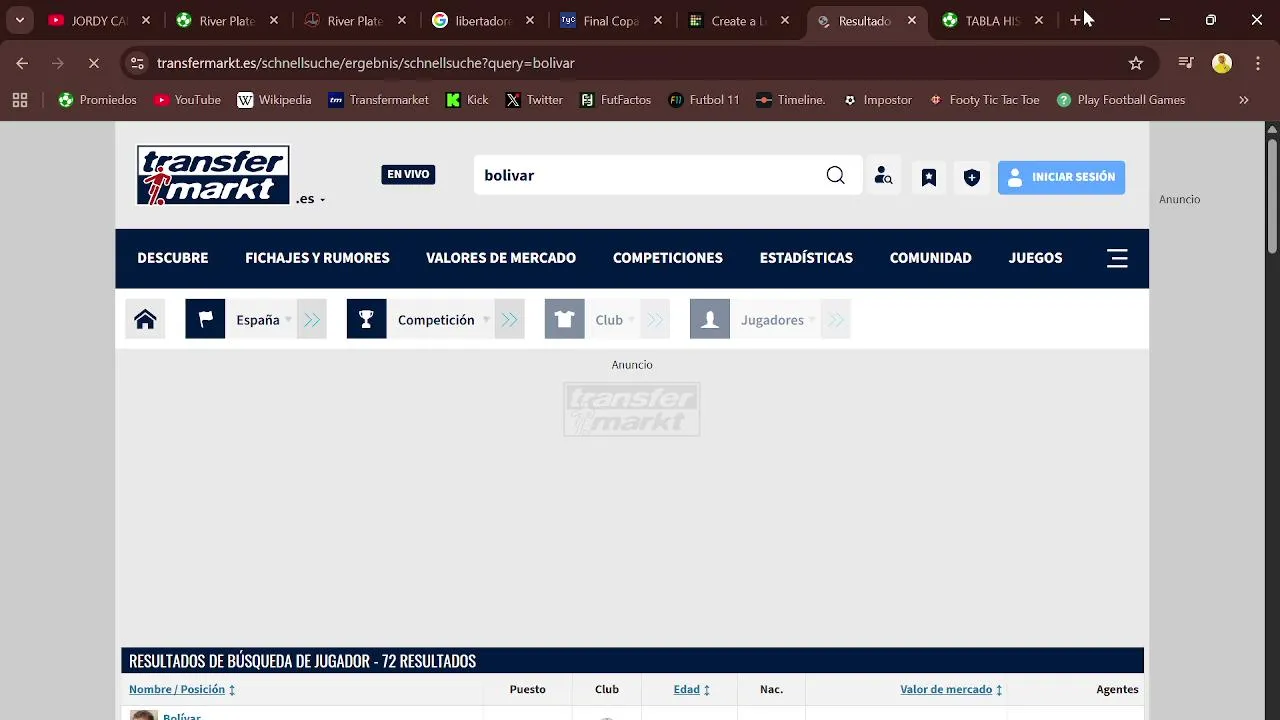Open Chrome apps grid shortcut
This screenshot has height=720, width=1280.
20,100
